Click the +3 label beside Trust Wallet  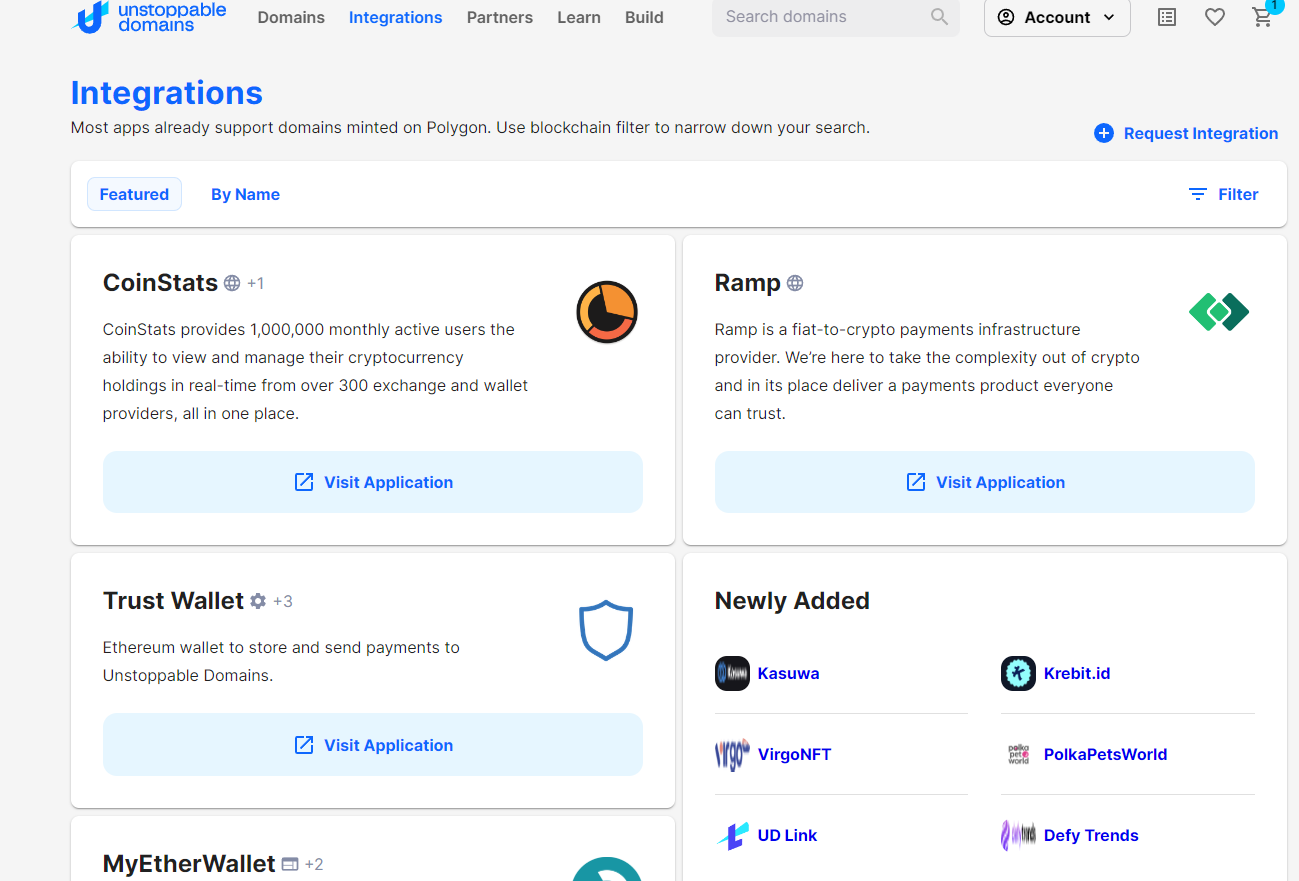[283, 601]
